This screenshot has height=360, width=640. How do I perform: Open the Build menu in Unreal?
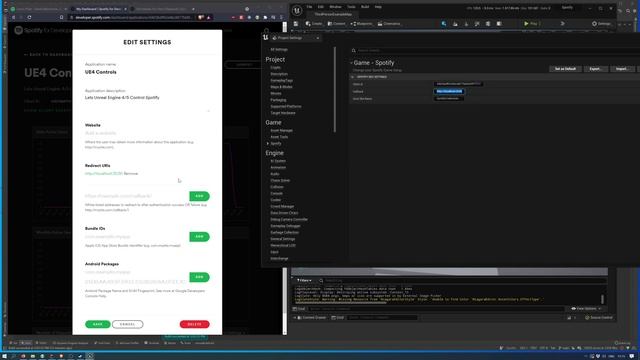(365, 7)
